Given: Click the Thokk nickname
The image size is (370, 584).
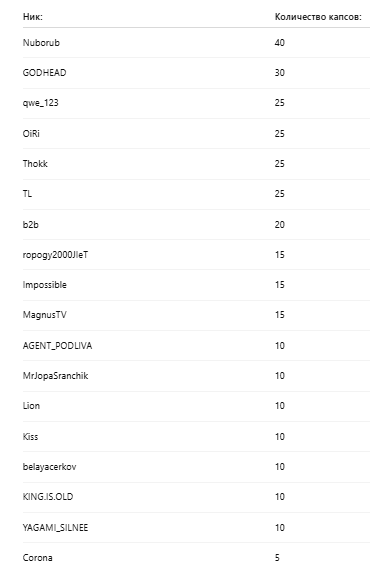Looking at the screenshot, I should (35, 164).
